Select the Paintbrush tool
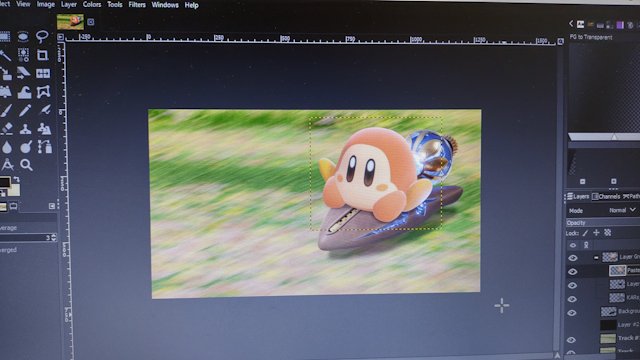640x360 pixels. 6,110
